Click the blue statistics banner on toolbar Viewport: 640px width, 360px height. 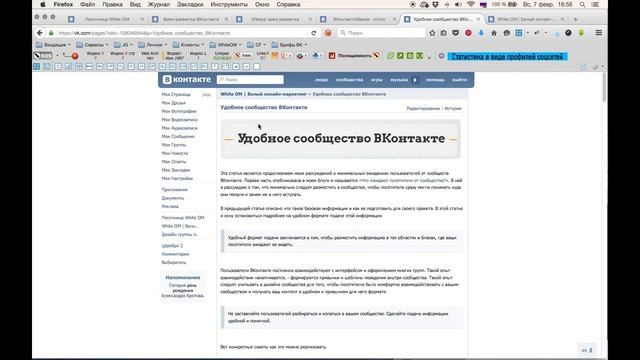coord(507,57)
